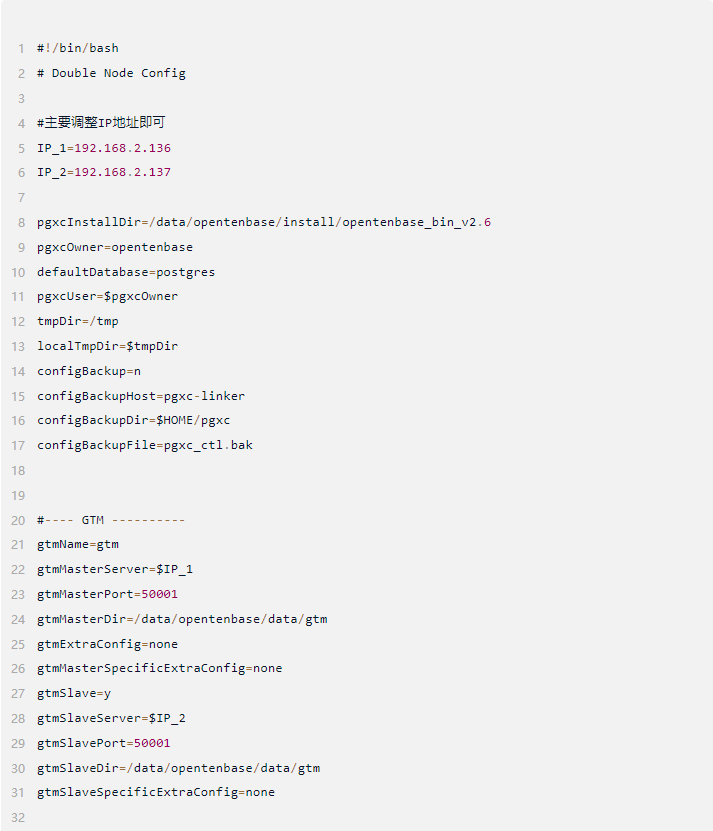Click the configBackupHost=pgxc-linker line
The image size is (713, 831).
coord(141,396)
